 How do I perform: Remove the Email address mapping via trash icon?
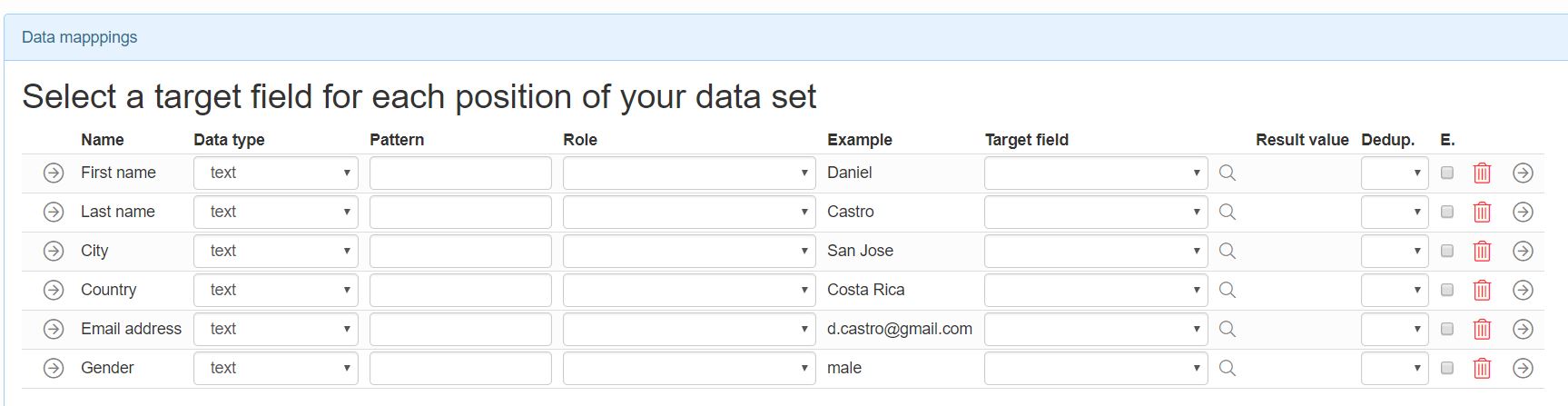click(x=1482, y=329)
